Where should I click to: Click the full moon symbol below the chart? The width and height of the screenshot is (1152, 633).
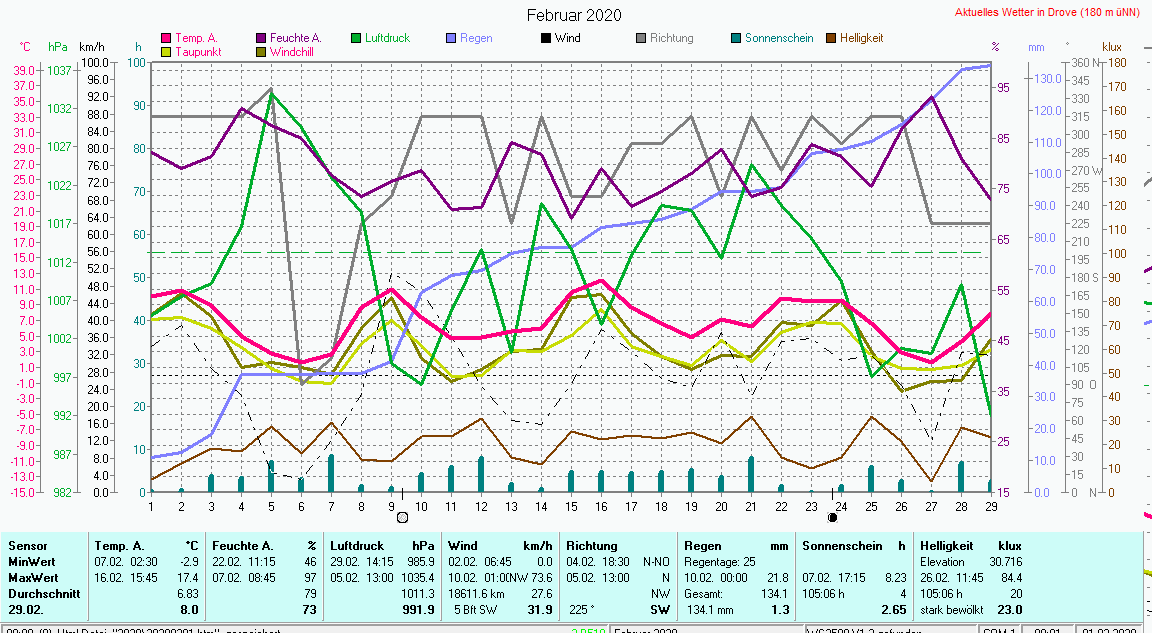402,518
